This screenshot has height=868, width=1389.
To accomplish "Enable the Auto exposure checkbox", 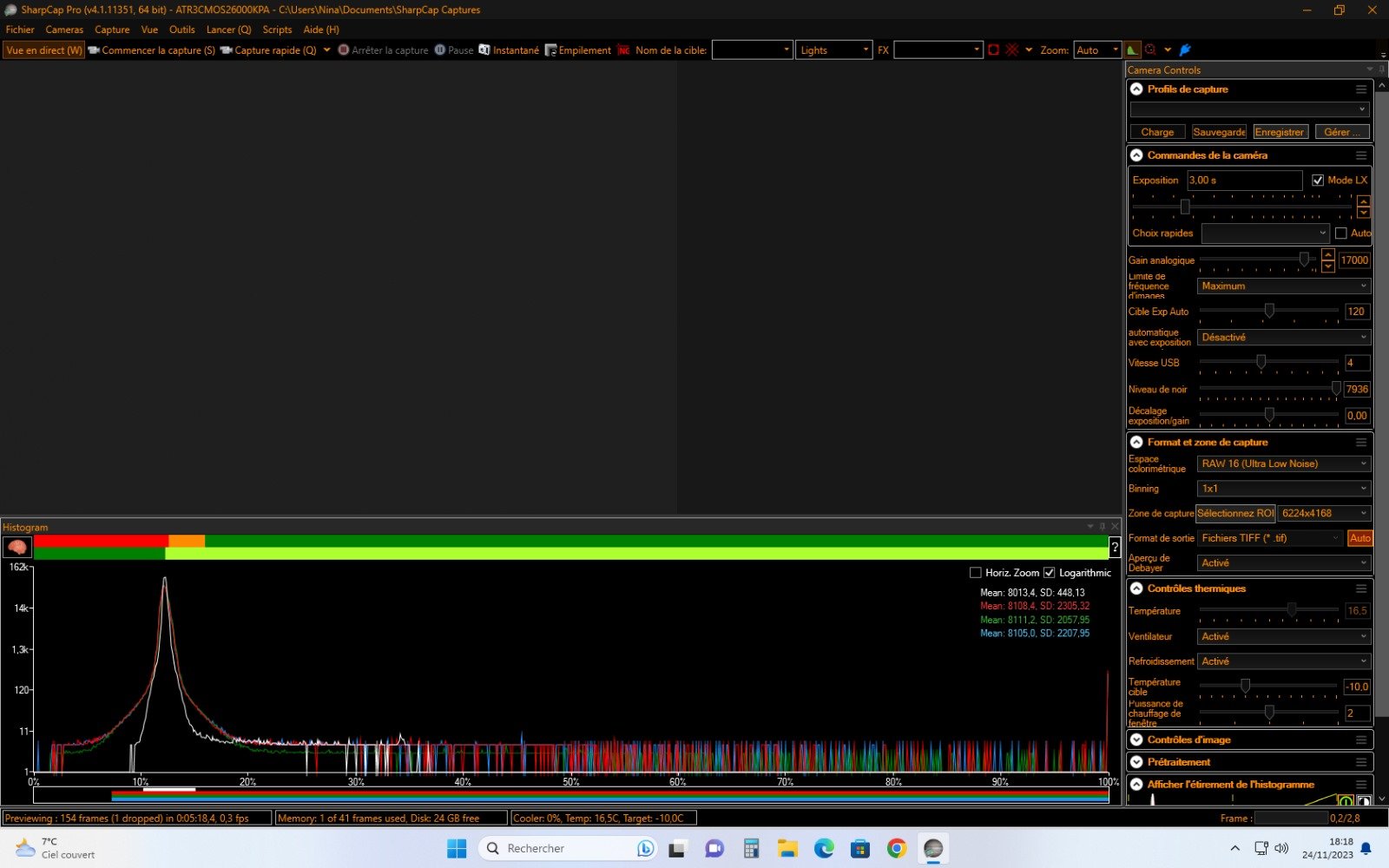I will click(1341, 233).
